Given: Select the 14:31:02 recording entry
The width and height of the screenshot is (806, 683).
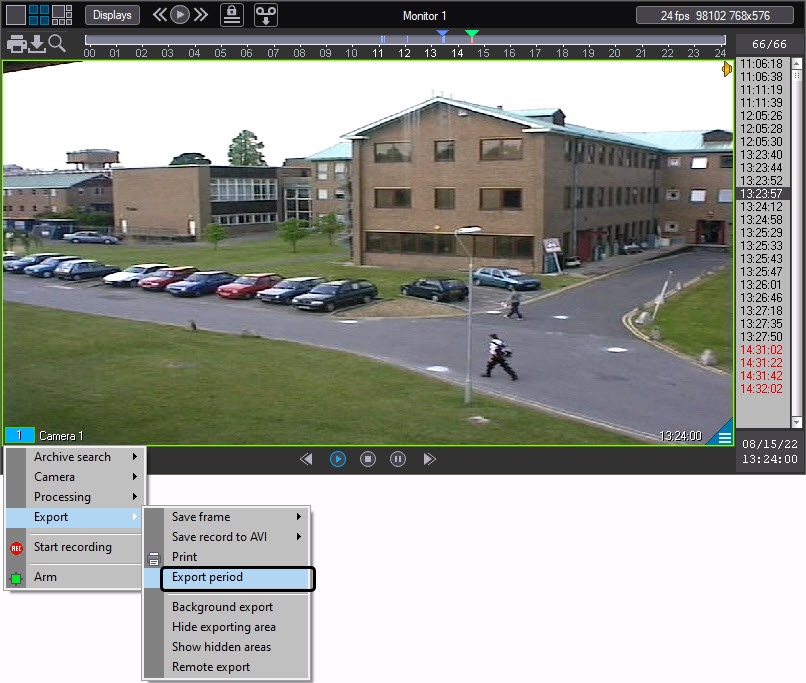Looking at the screenshot, I should point(761,350).
